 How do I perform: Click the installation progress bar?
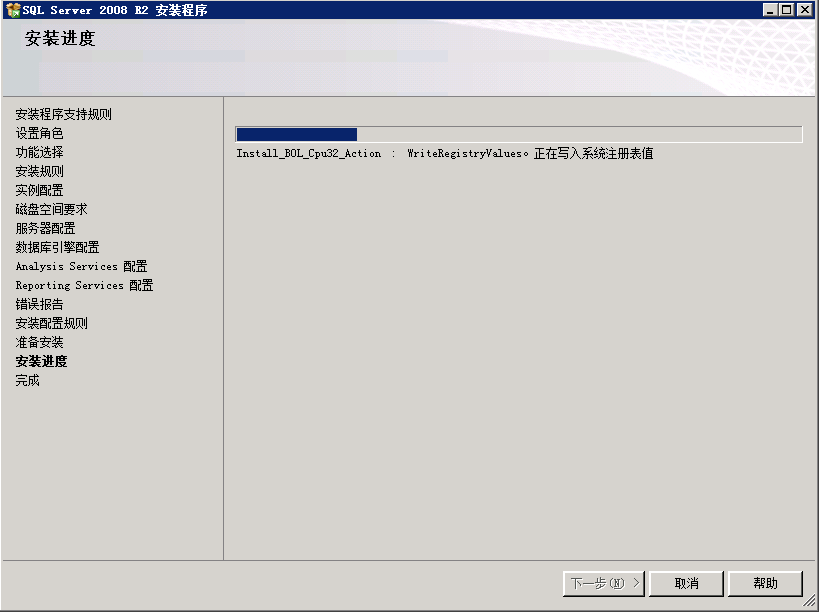tap(519, 134)
